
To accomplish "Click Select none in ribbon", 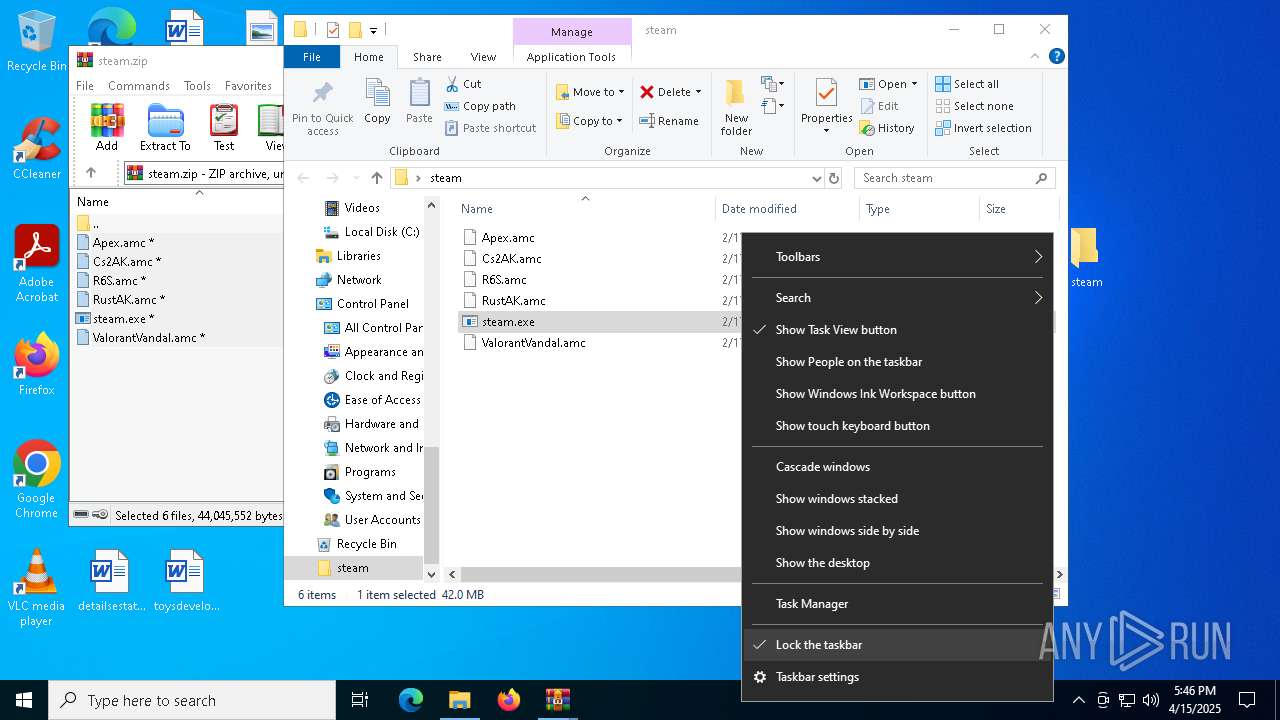I will [x=974, y=106].
